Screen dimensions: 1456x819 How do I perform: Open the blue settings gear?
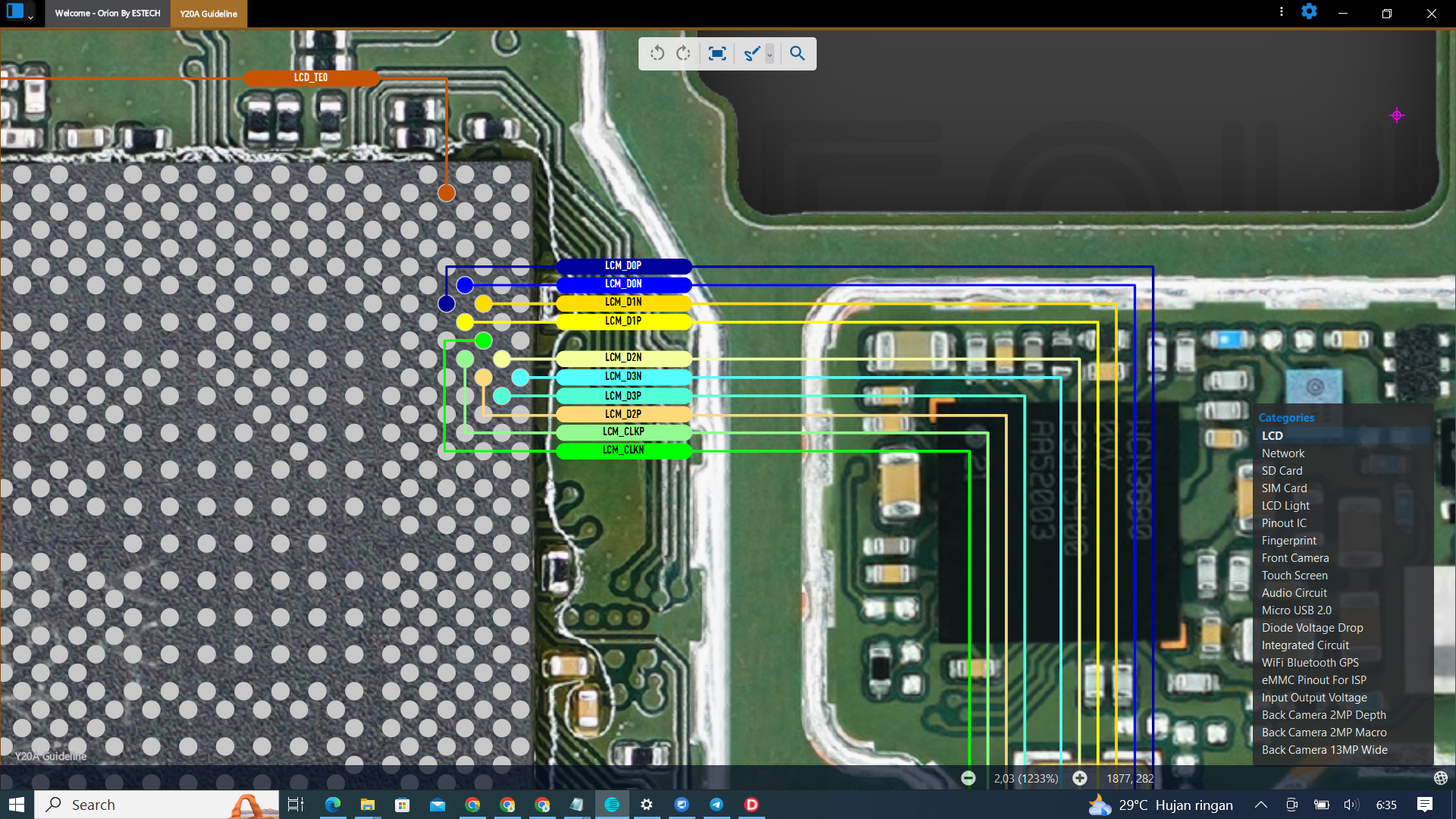click(x=1309, y=12)
